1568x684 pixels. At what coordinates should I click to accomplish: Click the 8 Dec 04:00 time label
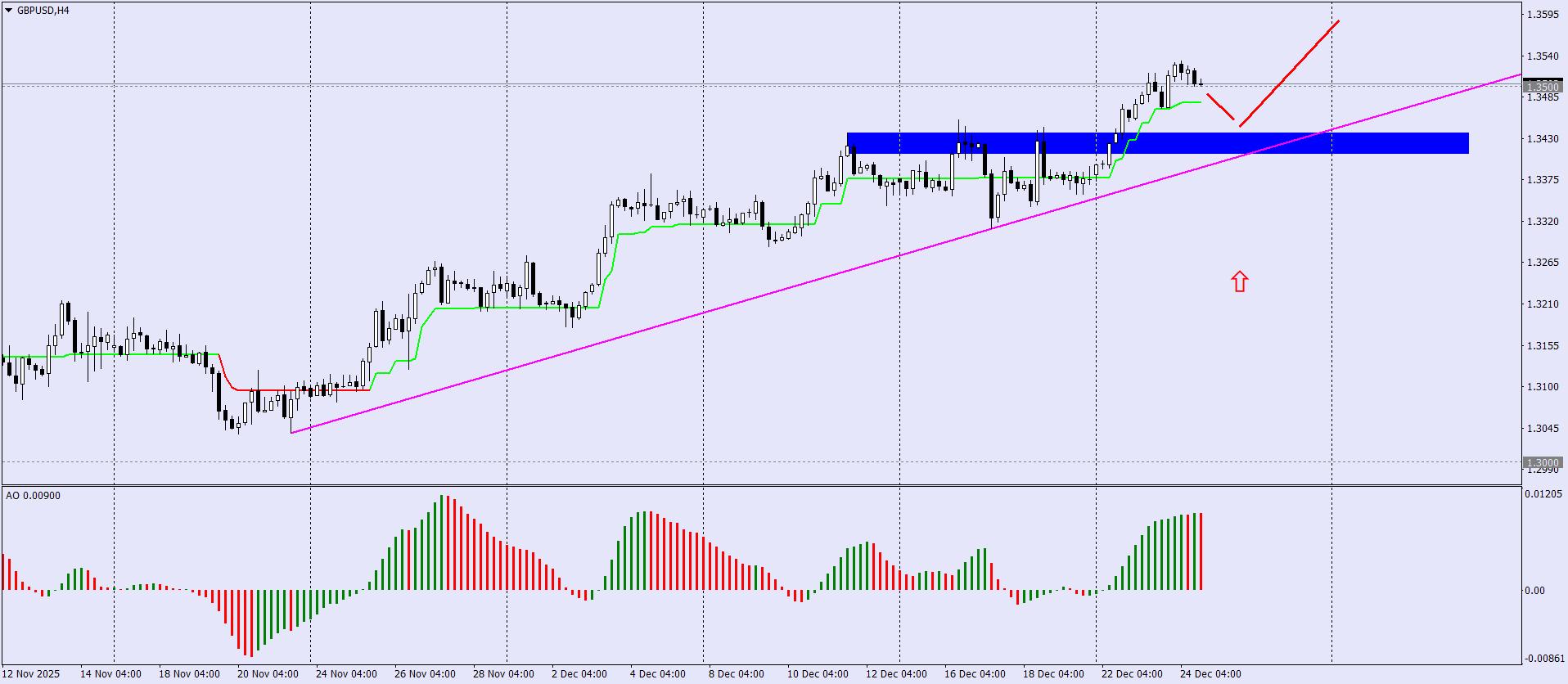[x=737, y=674]
